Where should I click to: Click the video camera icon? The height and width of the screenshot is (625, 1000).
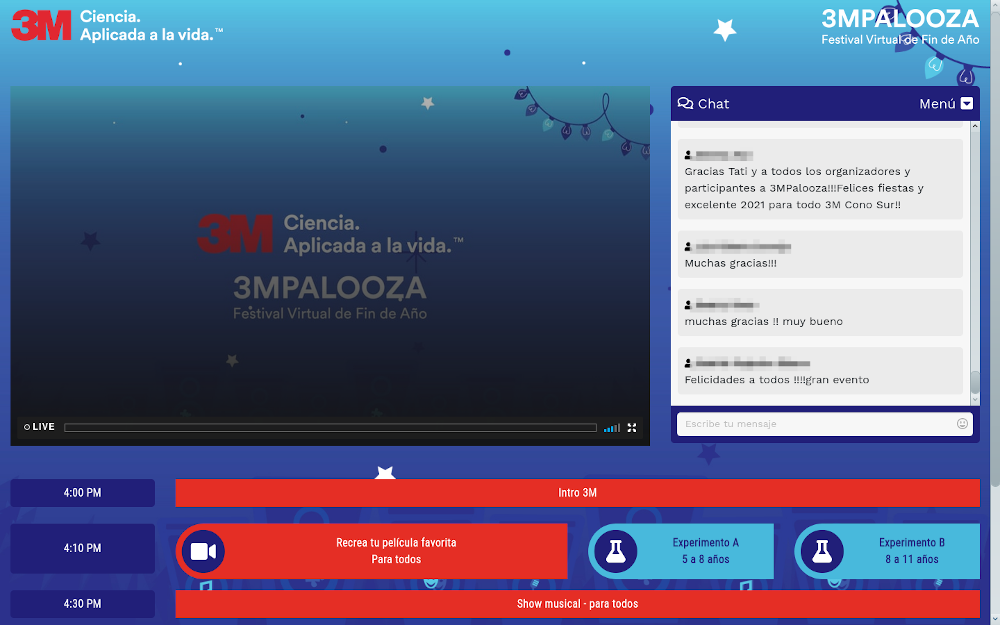(203, 551)
